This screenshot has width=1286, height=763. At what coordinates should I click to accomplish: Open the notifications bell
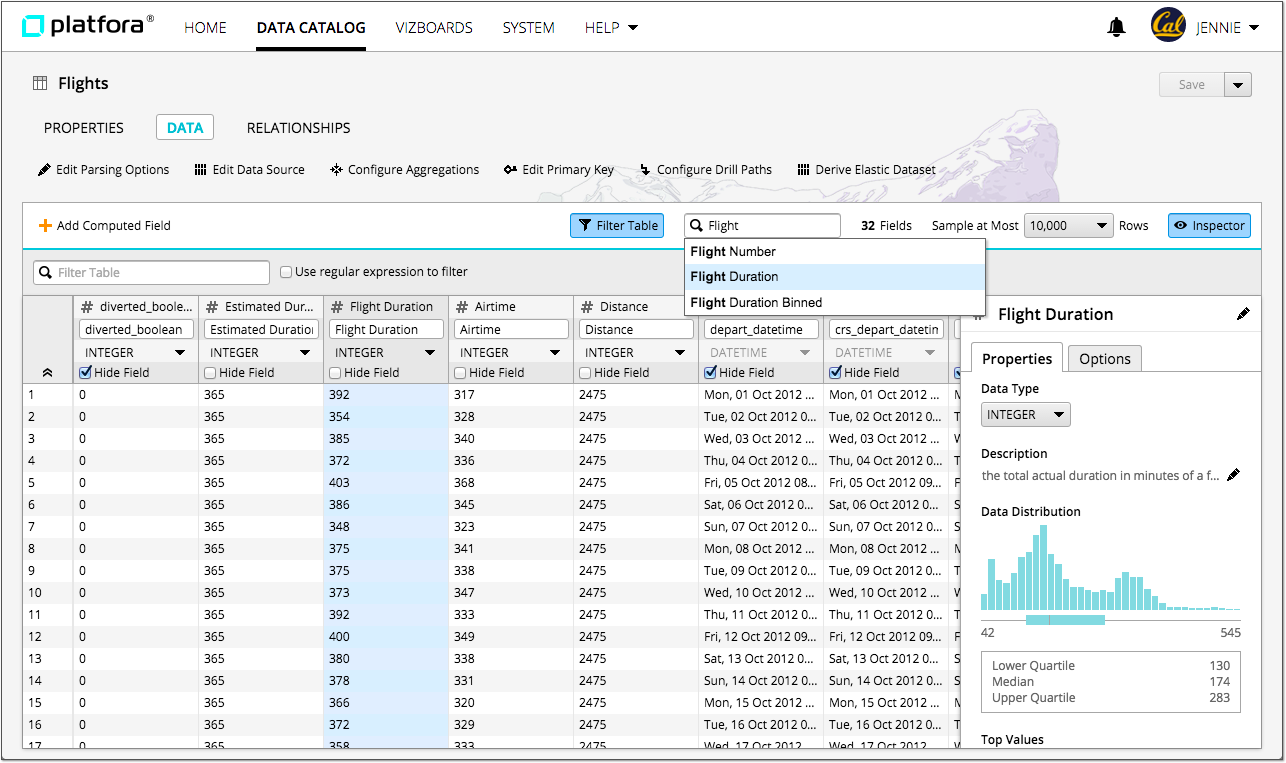point(1117,27)
